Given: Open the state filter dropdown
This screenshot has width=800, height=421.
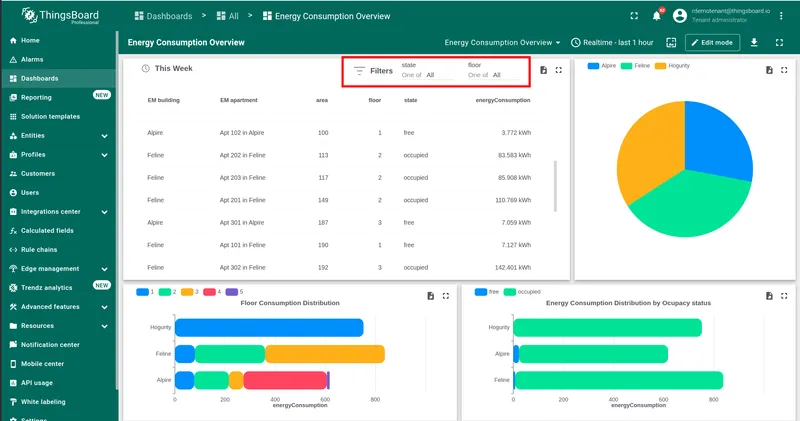Looking at the screenshot, I should pos(427,75).
